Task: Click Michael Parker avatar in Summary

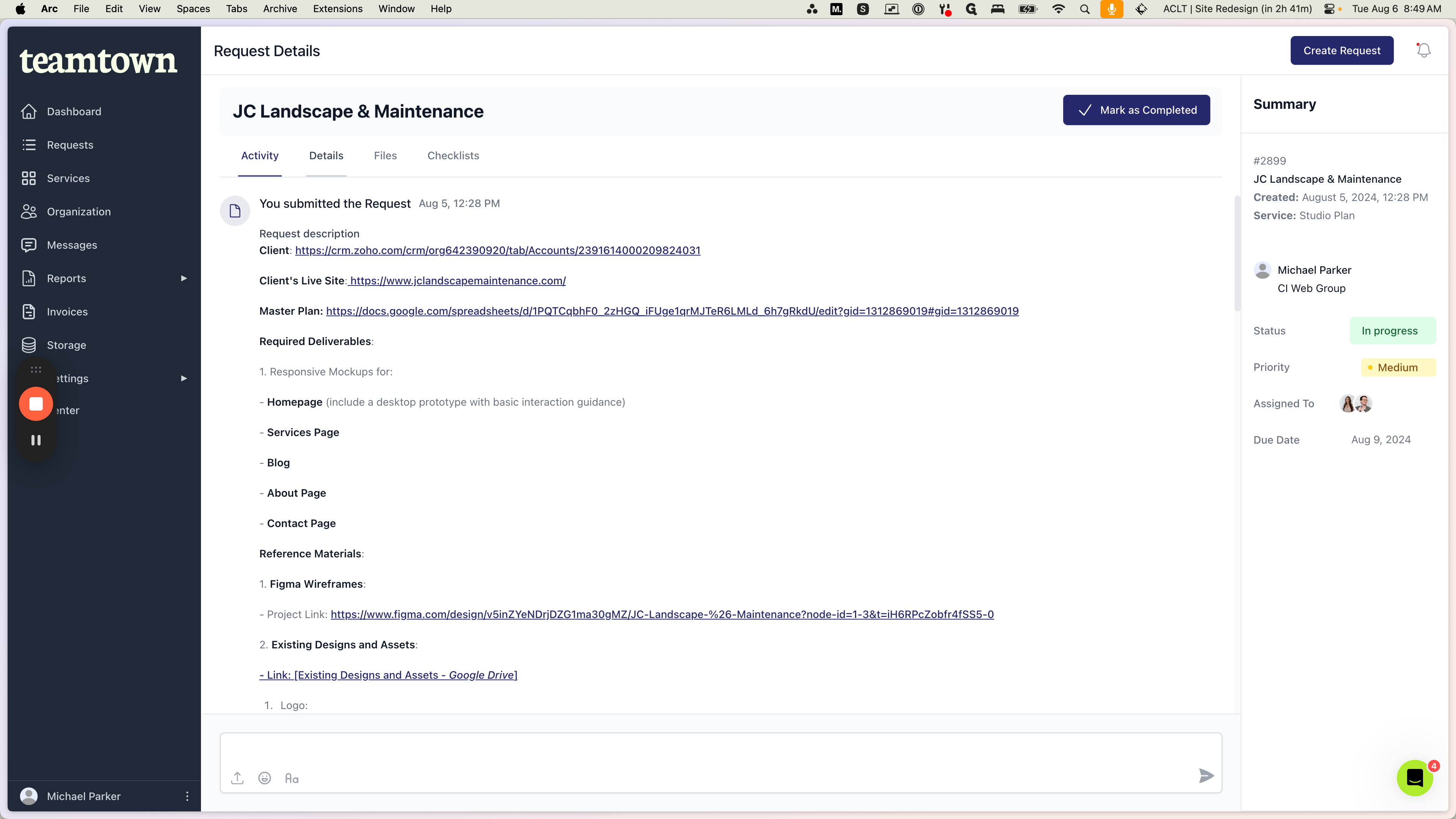Action: click(1262, 270)
